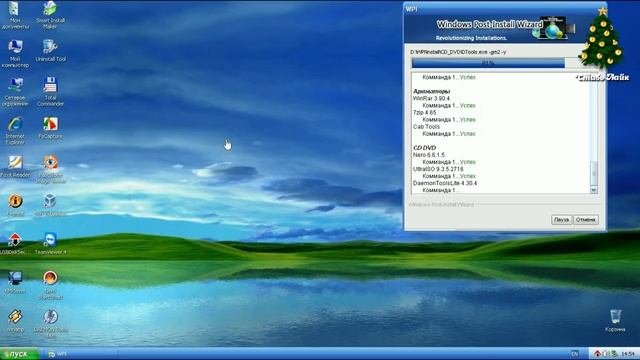This screenshot has width=640, height=360.
Task: Open the orange info-circle desktop shortcut
Action: point(15,205)
